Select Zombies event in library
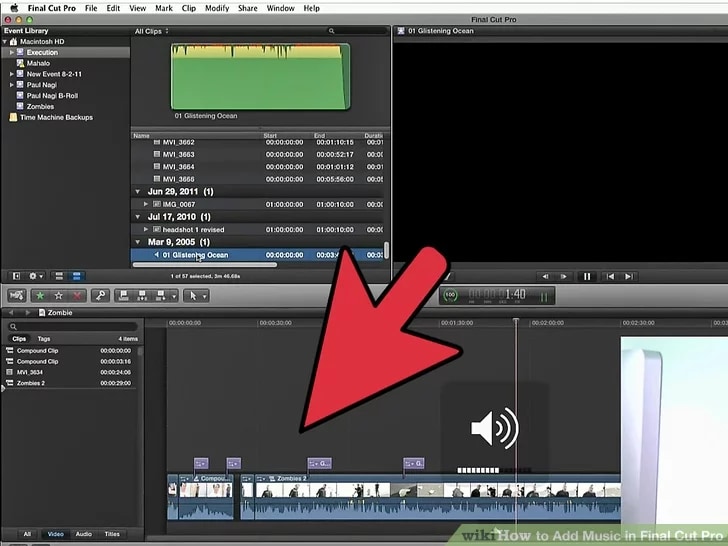Viewport: 728px width, 546px height. pos(40,106)
